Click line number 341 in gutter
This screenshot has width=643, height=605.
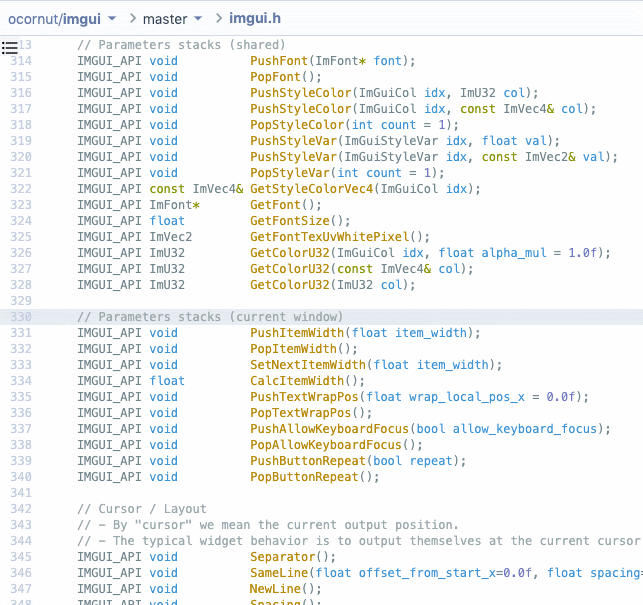coord(21,493)
